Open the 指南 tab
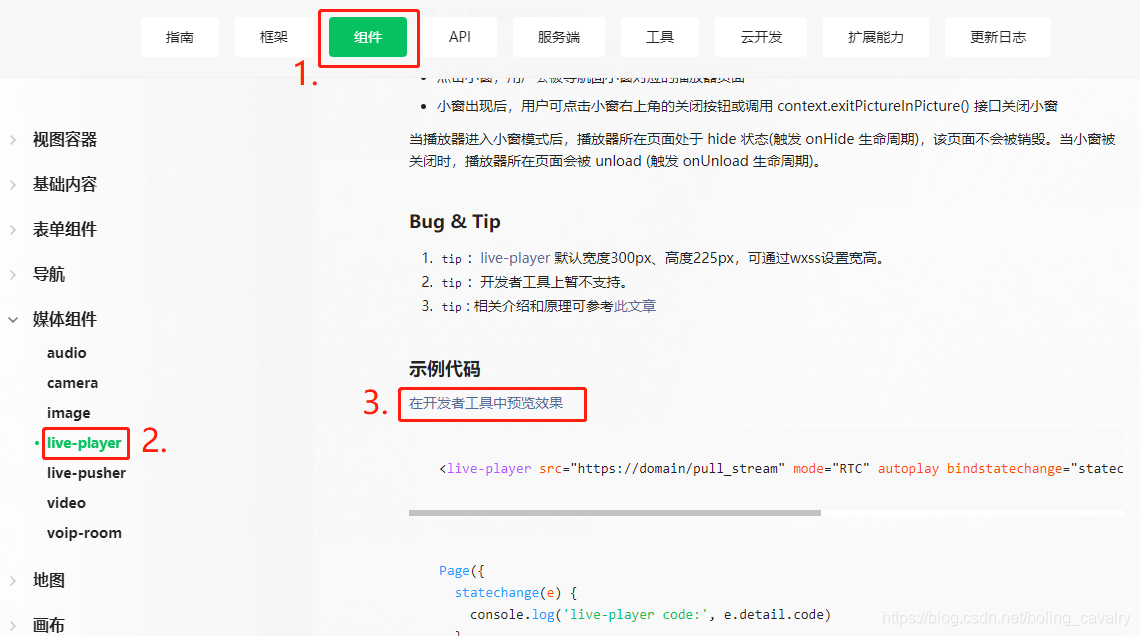This screenshot has height=636, width=1140. tap(180, 37)
